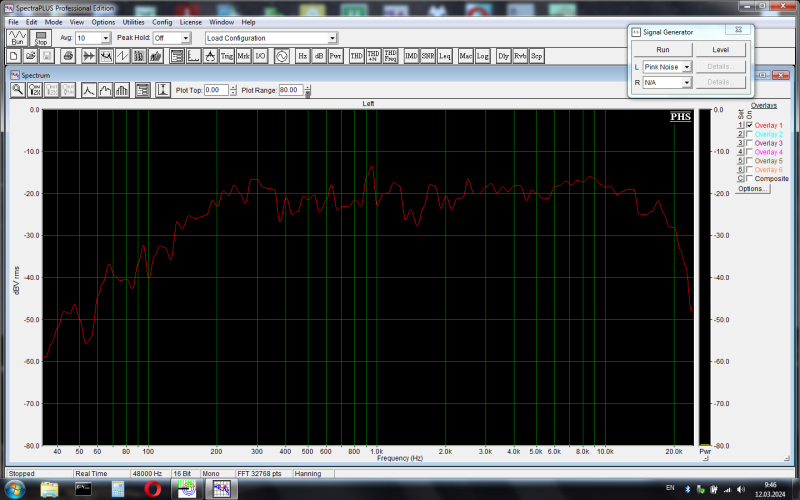Open the I/O toolbar button
Screen dimensions: 800x500
(x=260, y=56)
